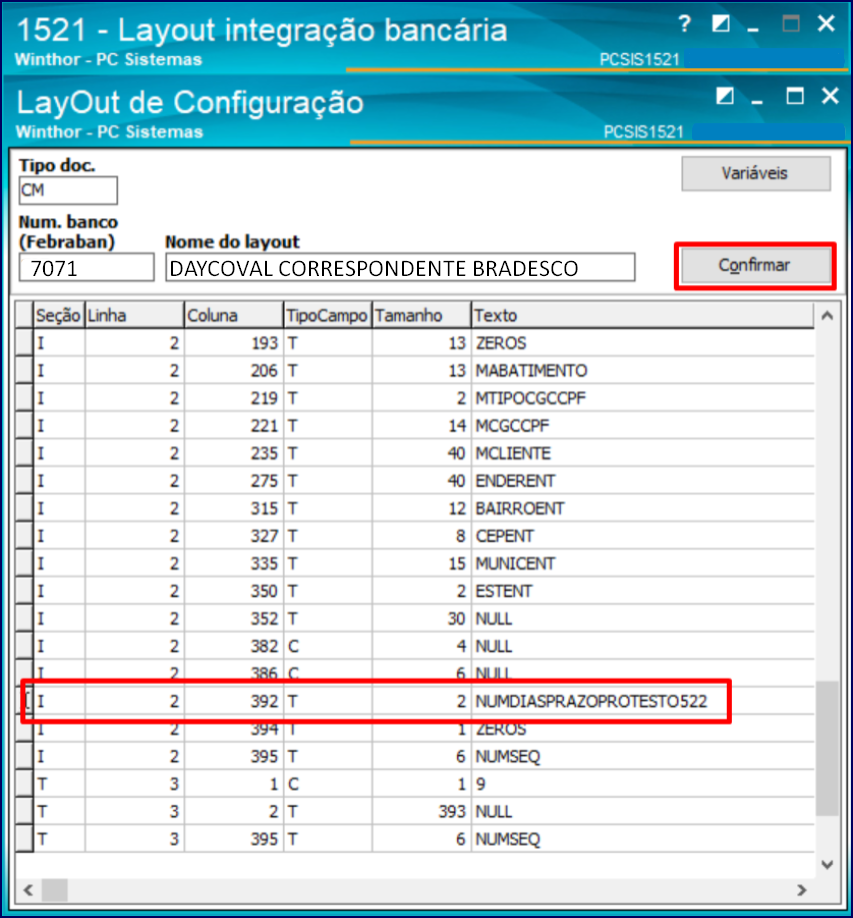Select the ESTENT text cell
The image size is (853, 918).
(x=643, y=591)
